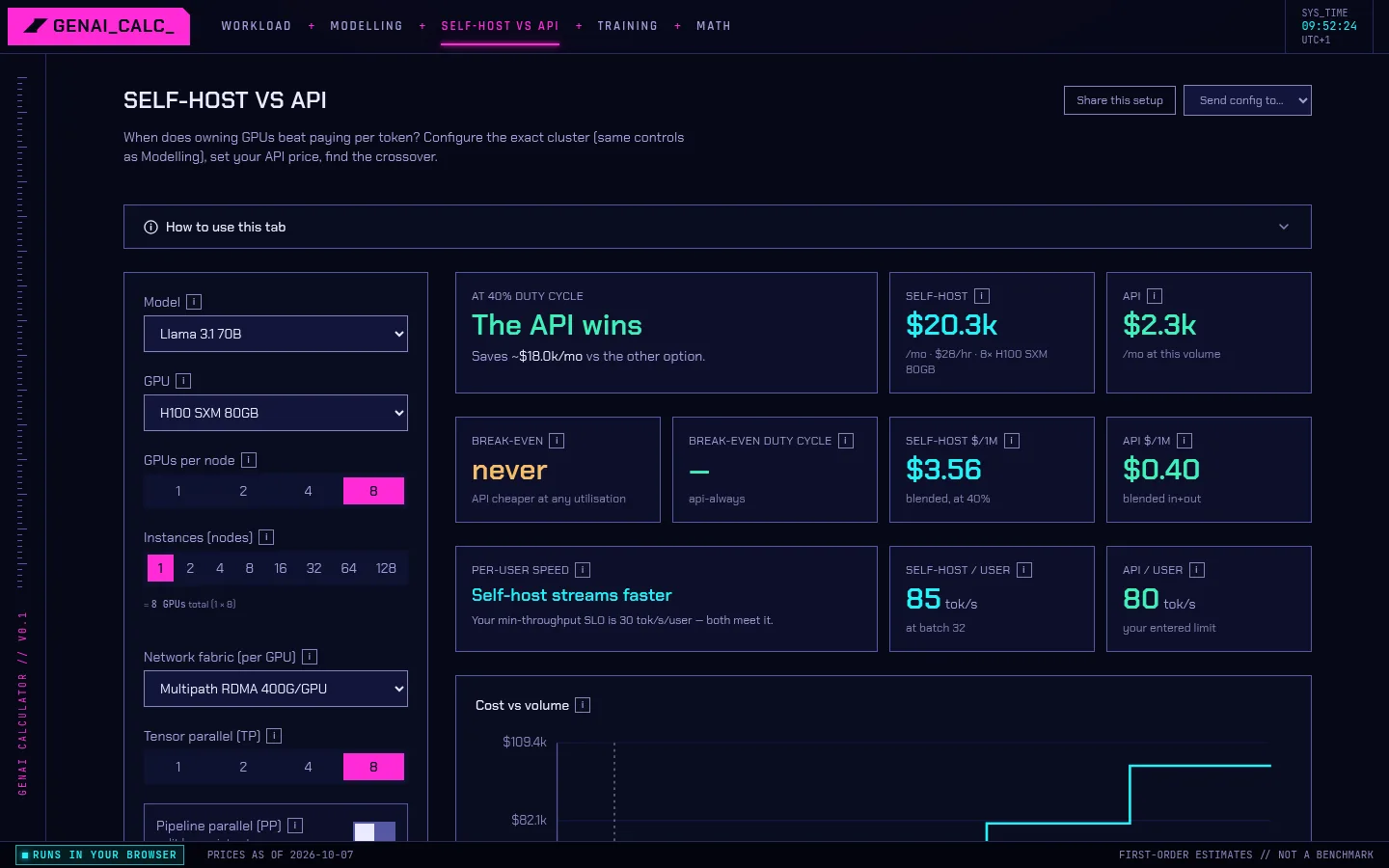This screenshot has height=868, width=1389.
Task: Set GPUs per node to 1
Action: click(x=178, y=491)
